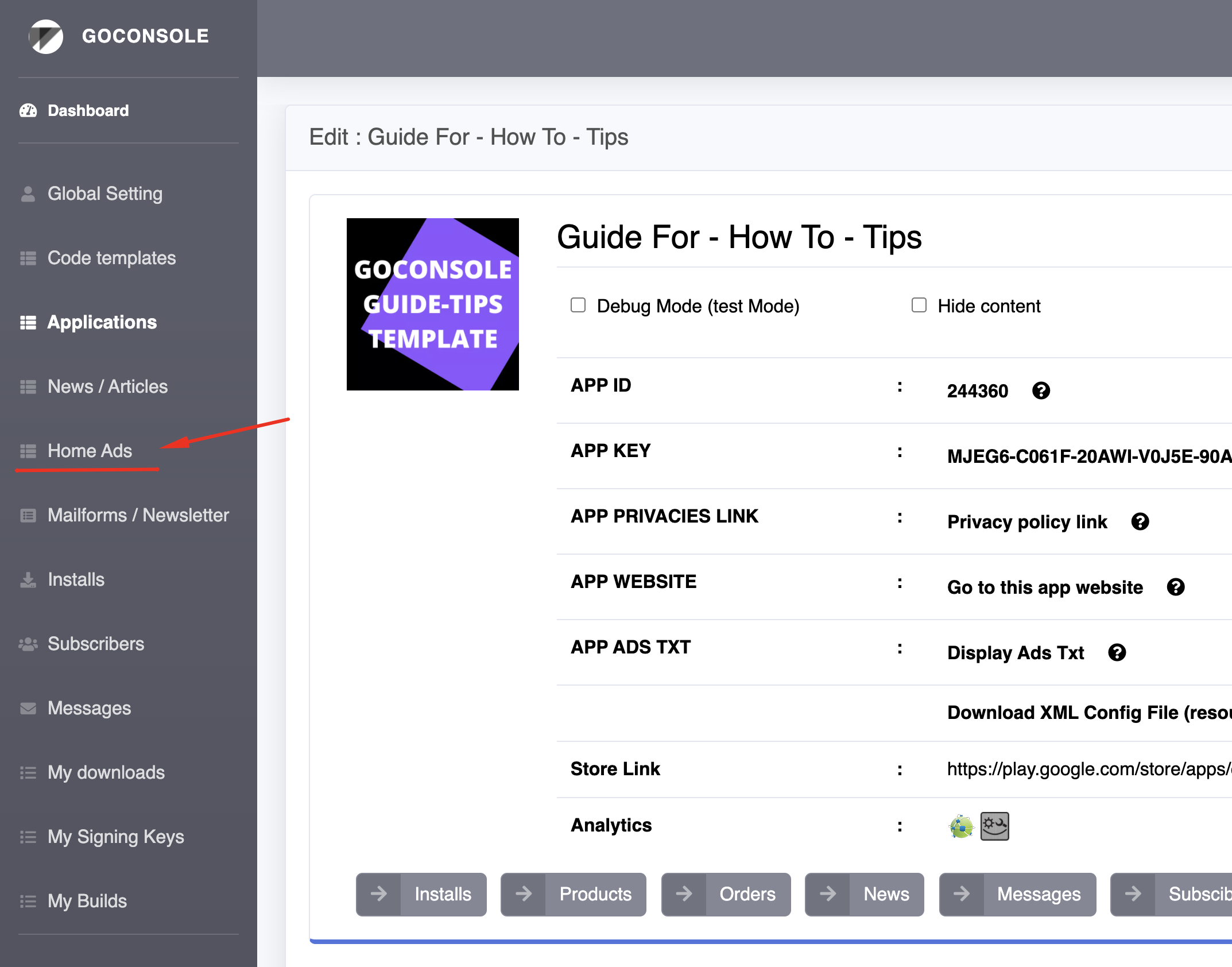
Task: Click the Applications list icon
Action: [x=28, y=322]
